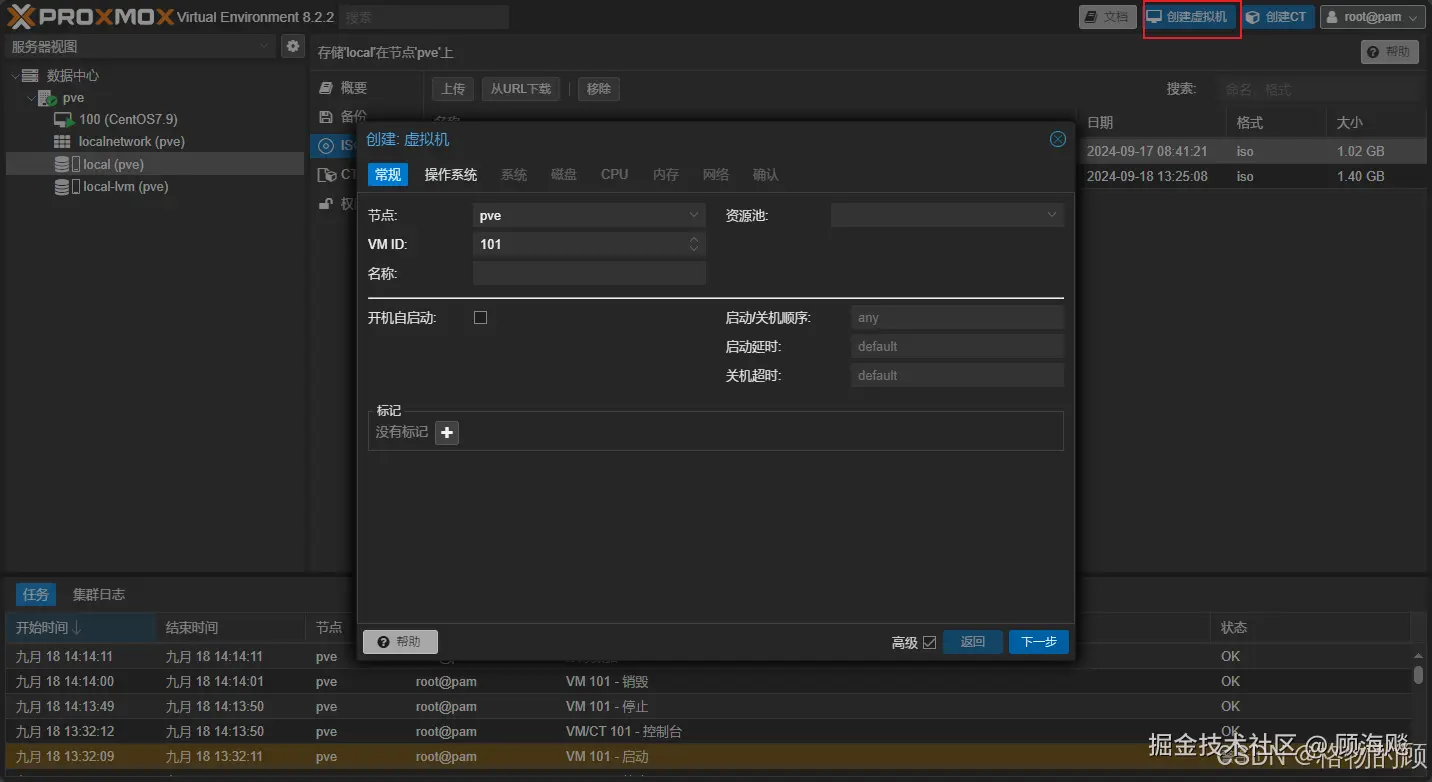Select localnetwork (pve) entry
The height and width of the screenshot is (782, 1432).
point(132,141)
